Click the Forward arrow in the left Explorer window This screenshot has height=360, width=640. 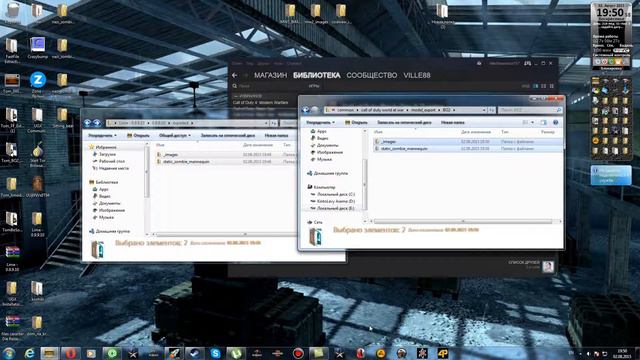97,123
